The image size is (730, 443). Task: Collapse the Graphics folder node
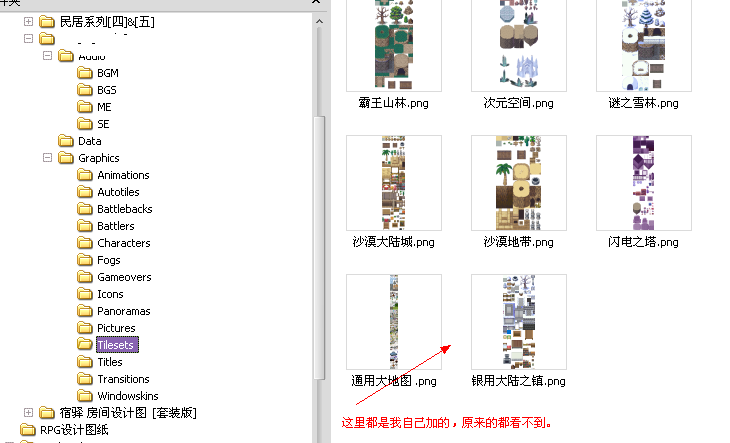(47, 158)
